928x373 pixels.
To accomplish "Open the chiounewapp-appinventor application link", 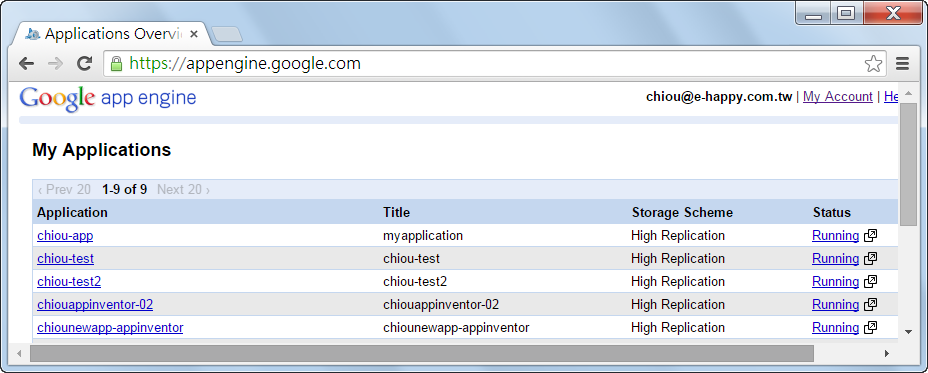I will click(x=110, y=328).
